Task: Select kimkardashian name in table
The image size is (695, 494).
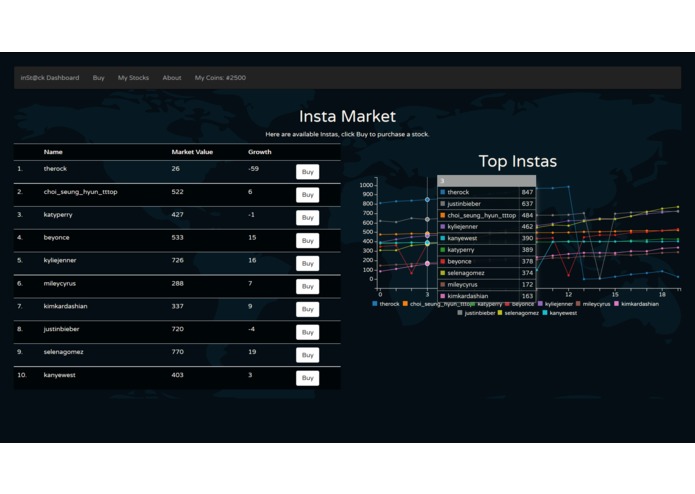Action: coord(66,306)
